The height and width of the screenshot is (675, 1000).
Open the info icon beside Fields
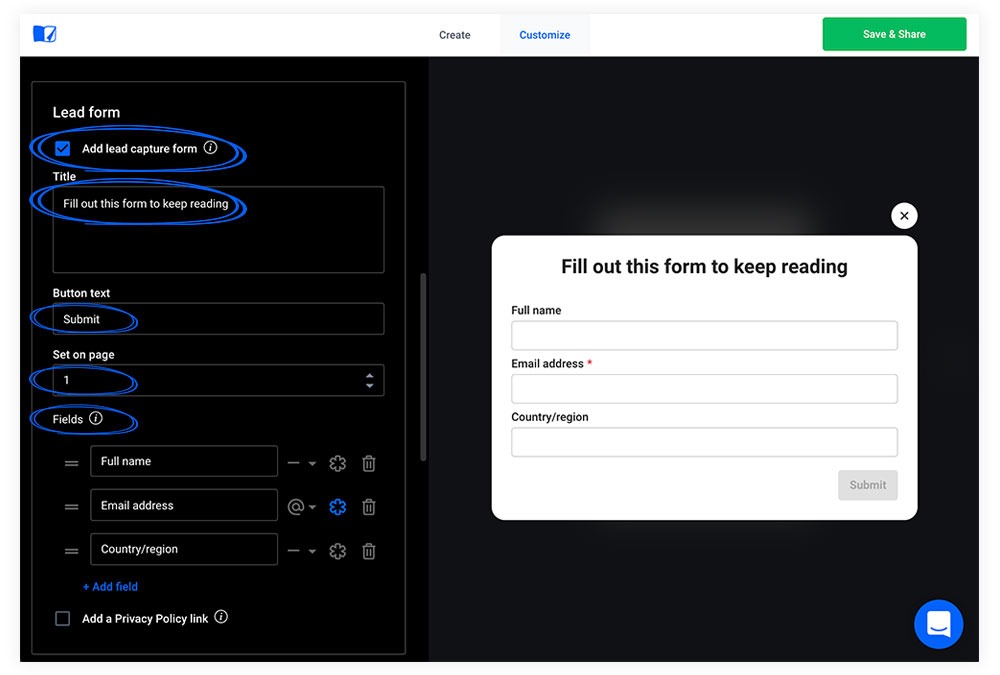tap(96, 419)
